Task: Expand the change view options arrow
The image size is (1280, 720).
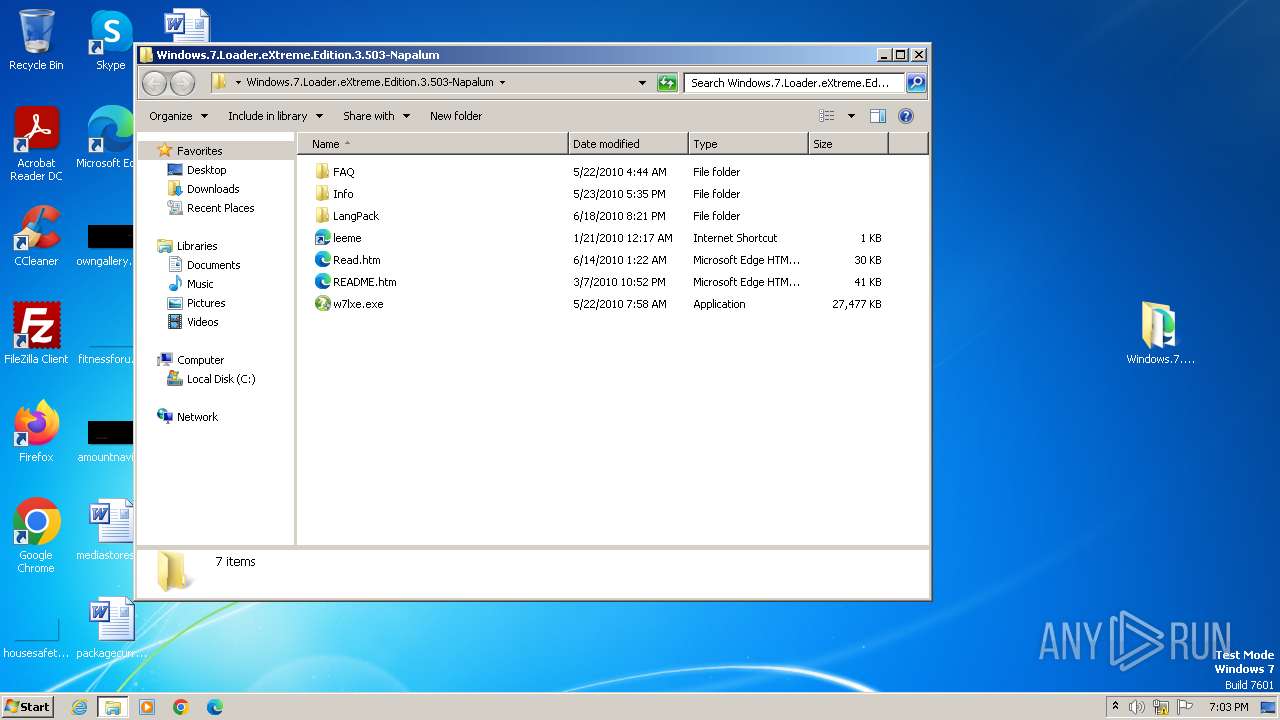Action: coord(851,116)
